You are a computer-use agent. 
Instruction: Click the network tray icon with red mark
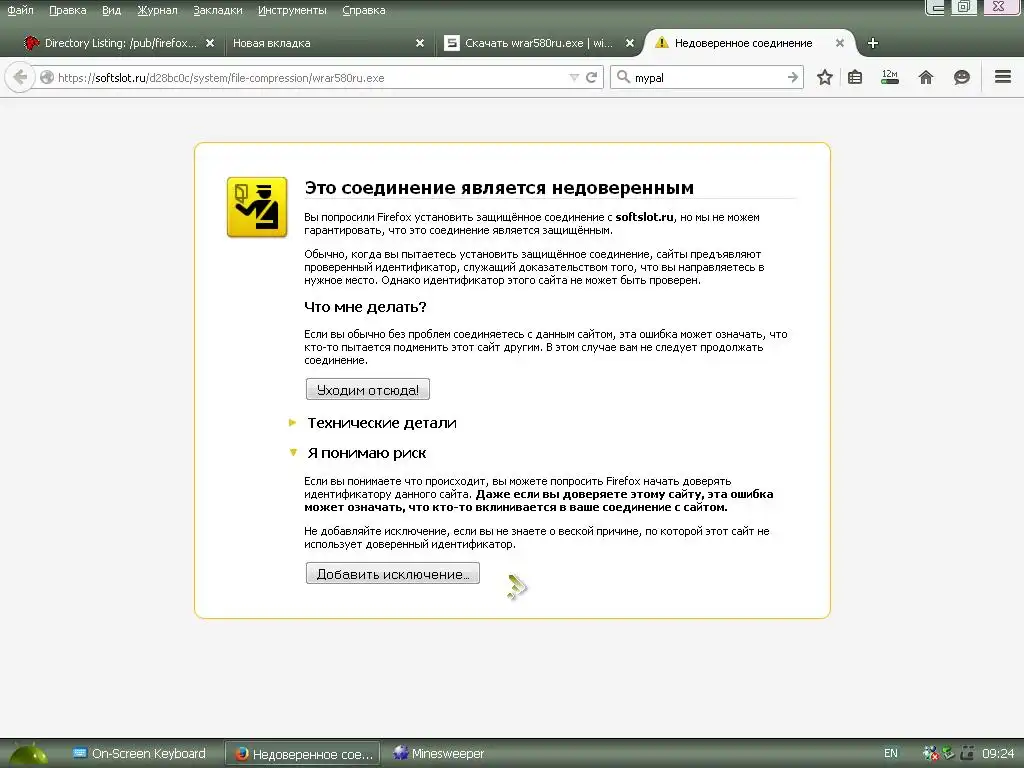point(930,754)
